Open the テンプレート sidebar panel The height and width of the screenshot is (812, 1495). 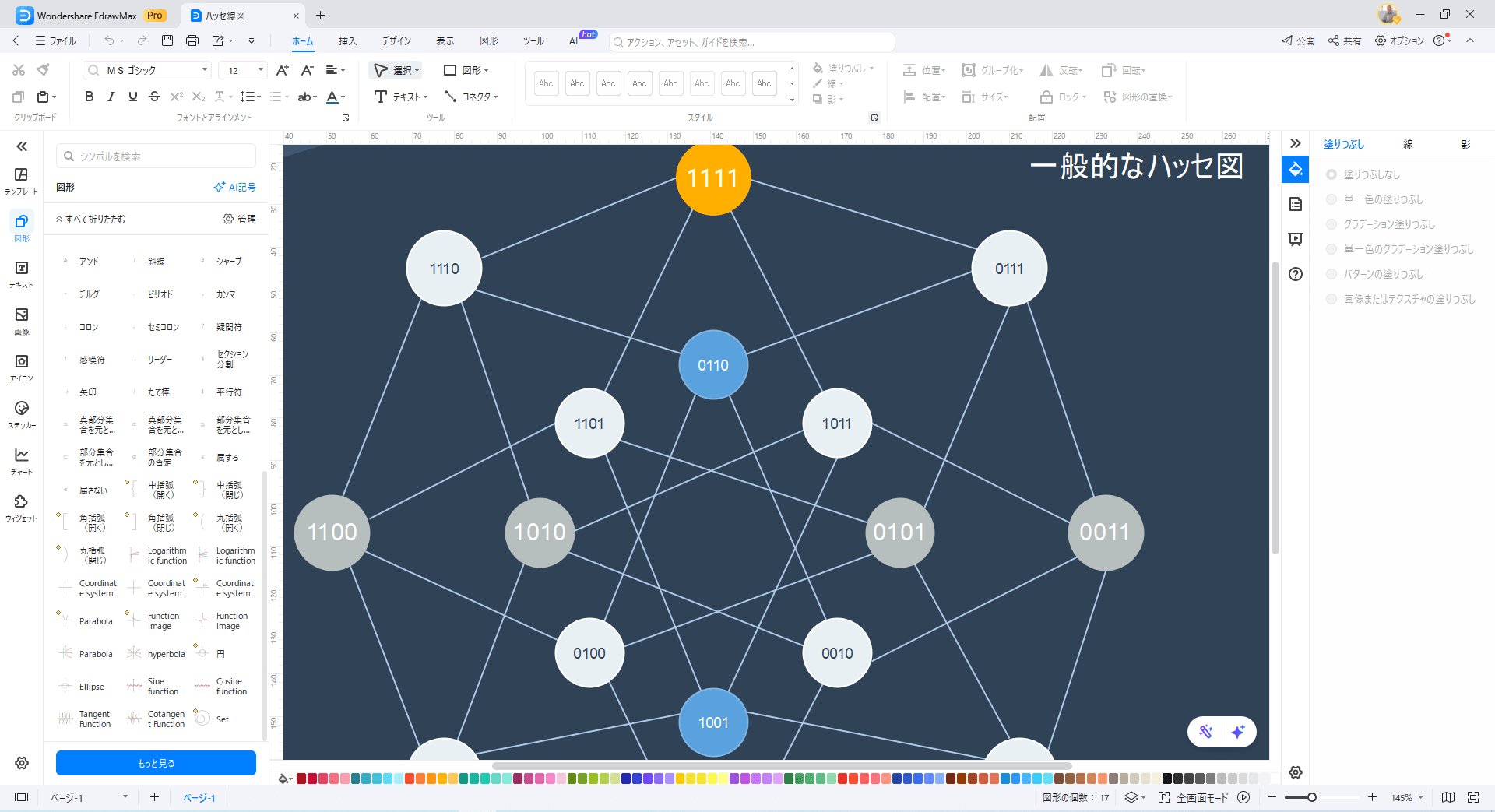21,178
